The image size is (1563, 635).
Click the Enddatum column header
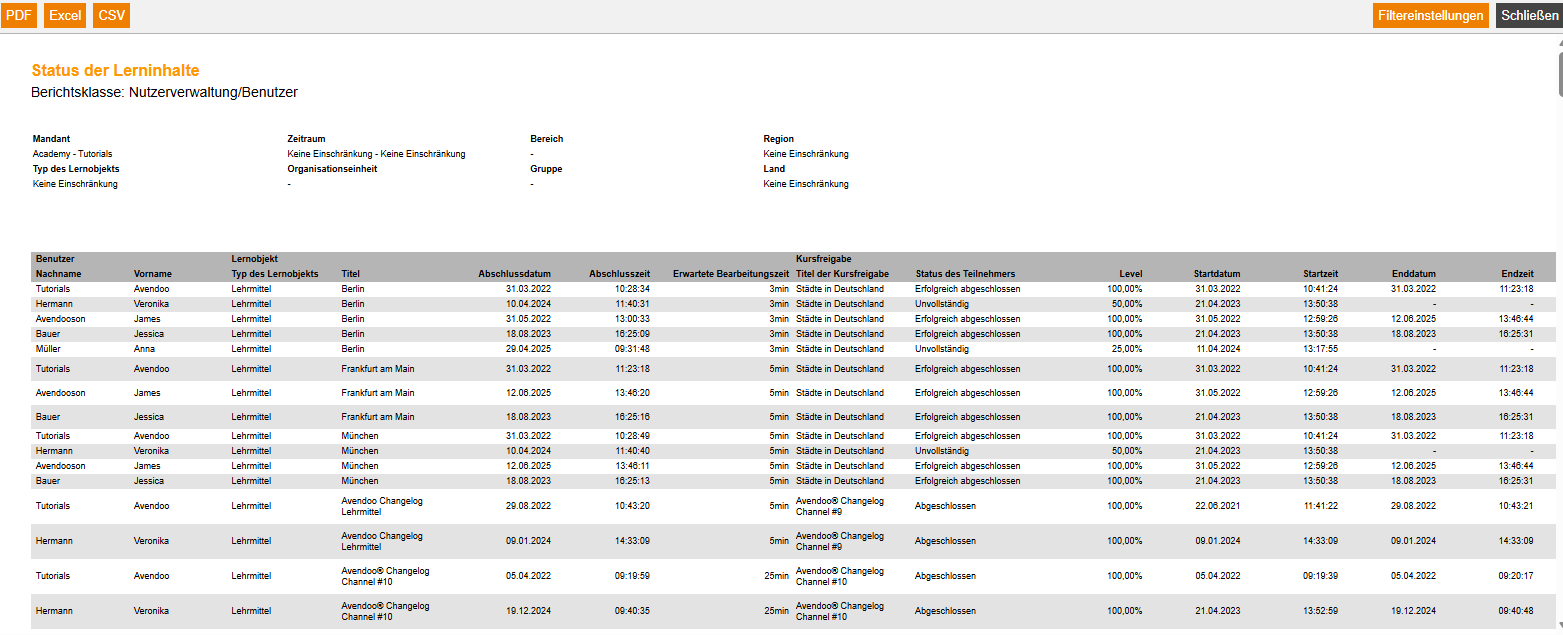pyautogui.click(x=1413, y=274)
